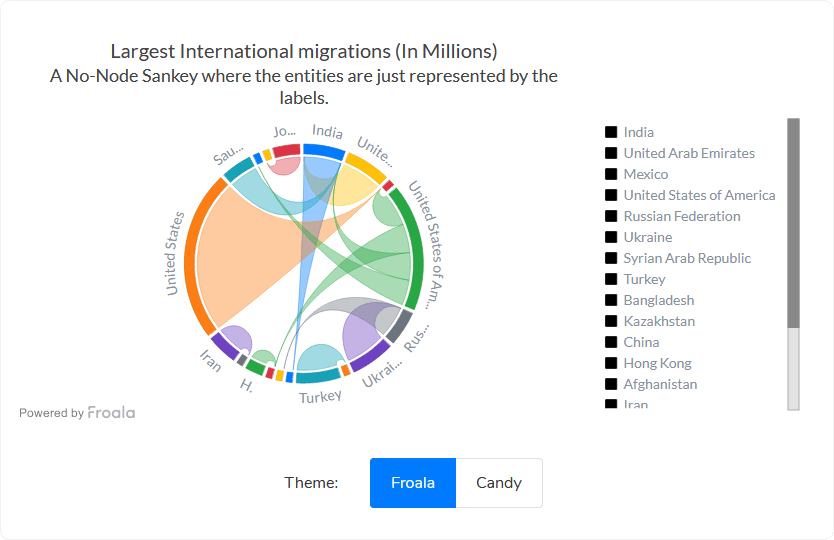Select the Candy theme option

(499, 483)
